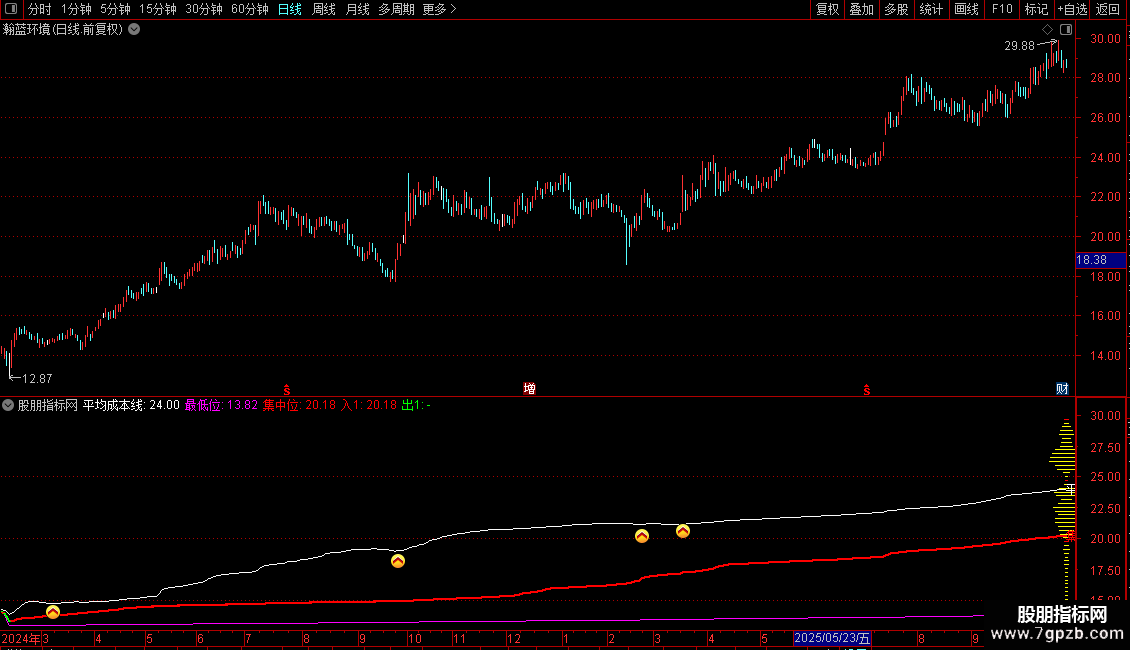Click the yellow chip distribution bars near 27.50
This screenshot has width=1130, height=650.
[x=1064, y=448]
